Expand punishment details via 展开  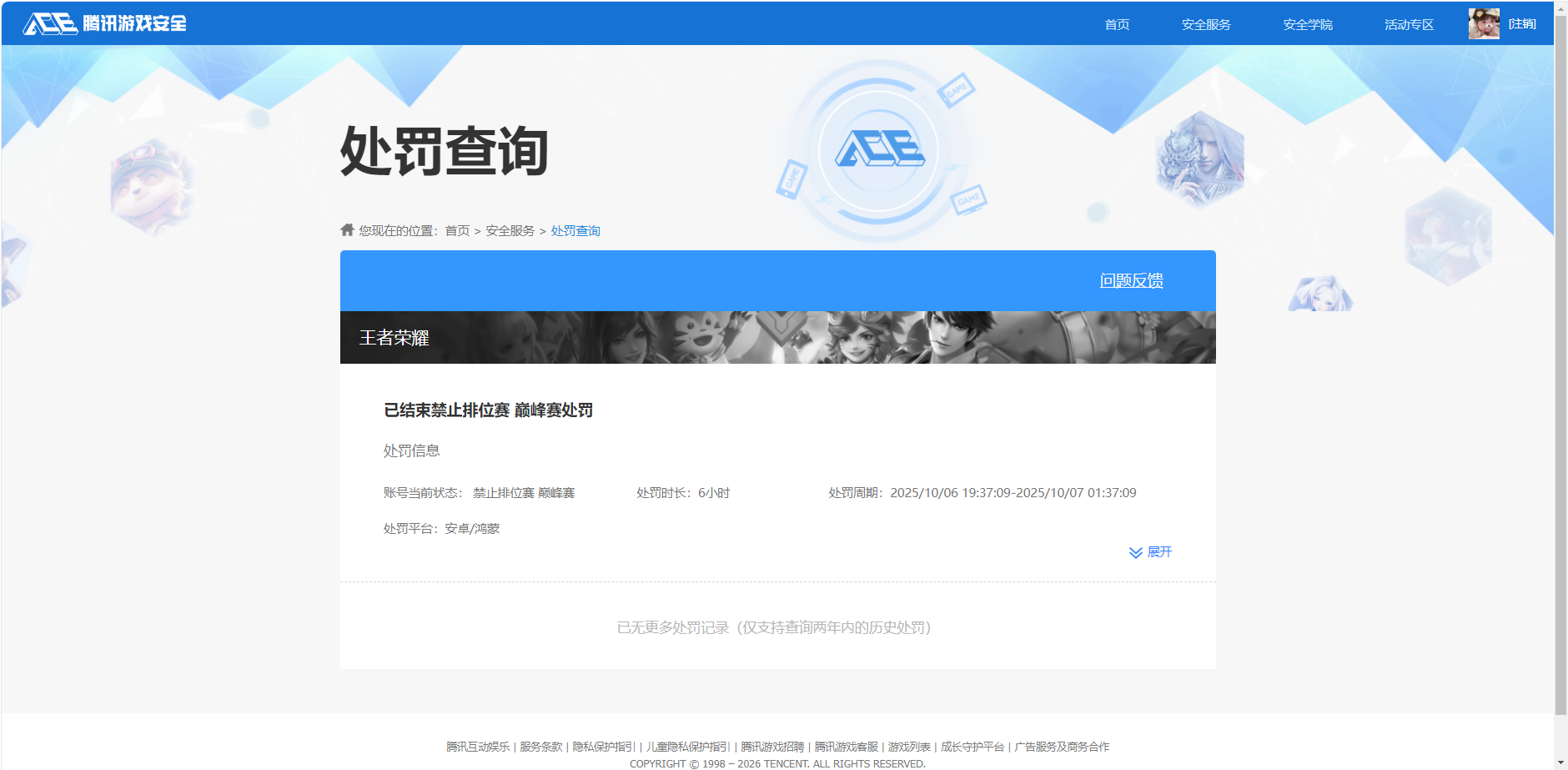coord(1159,551)
